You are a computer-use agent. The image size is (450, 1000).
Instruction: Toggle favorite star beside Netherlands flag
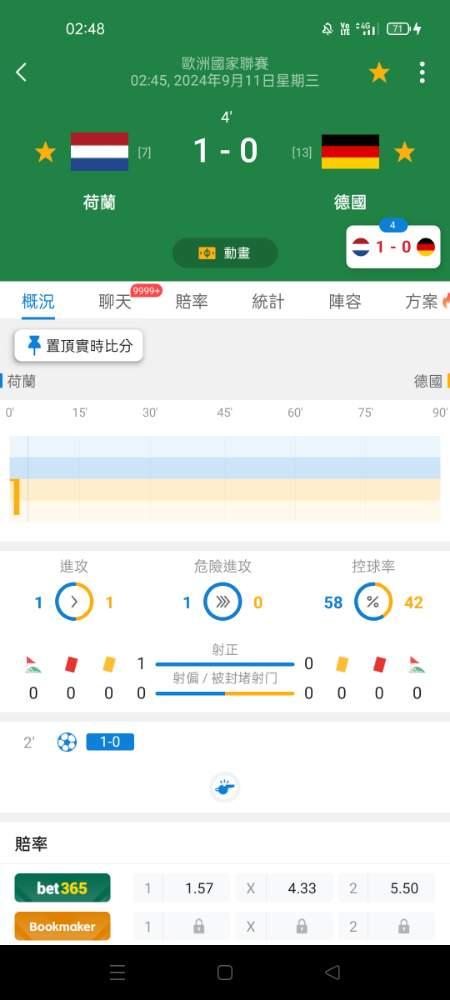(x=45, y=152)
